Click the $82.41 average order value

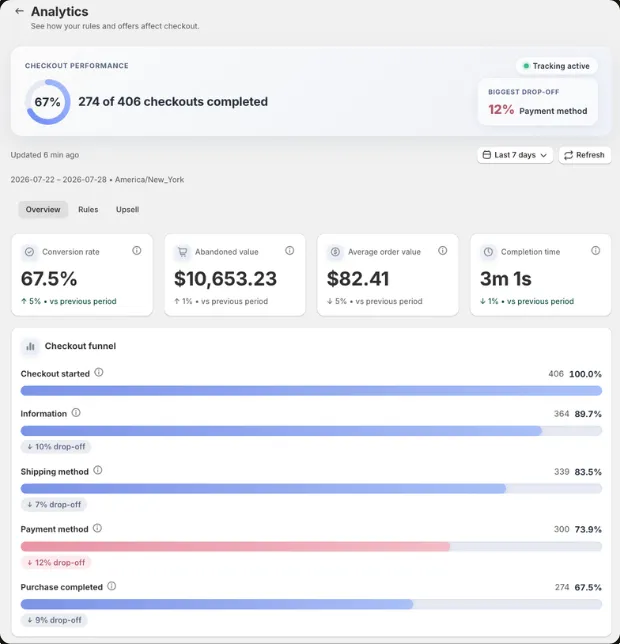[358, 278]
